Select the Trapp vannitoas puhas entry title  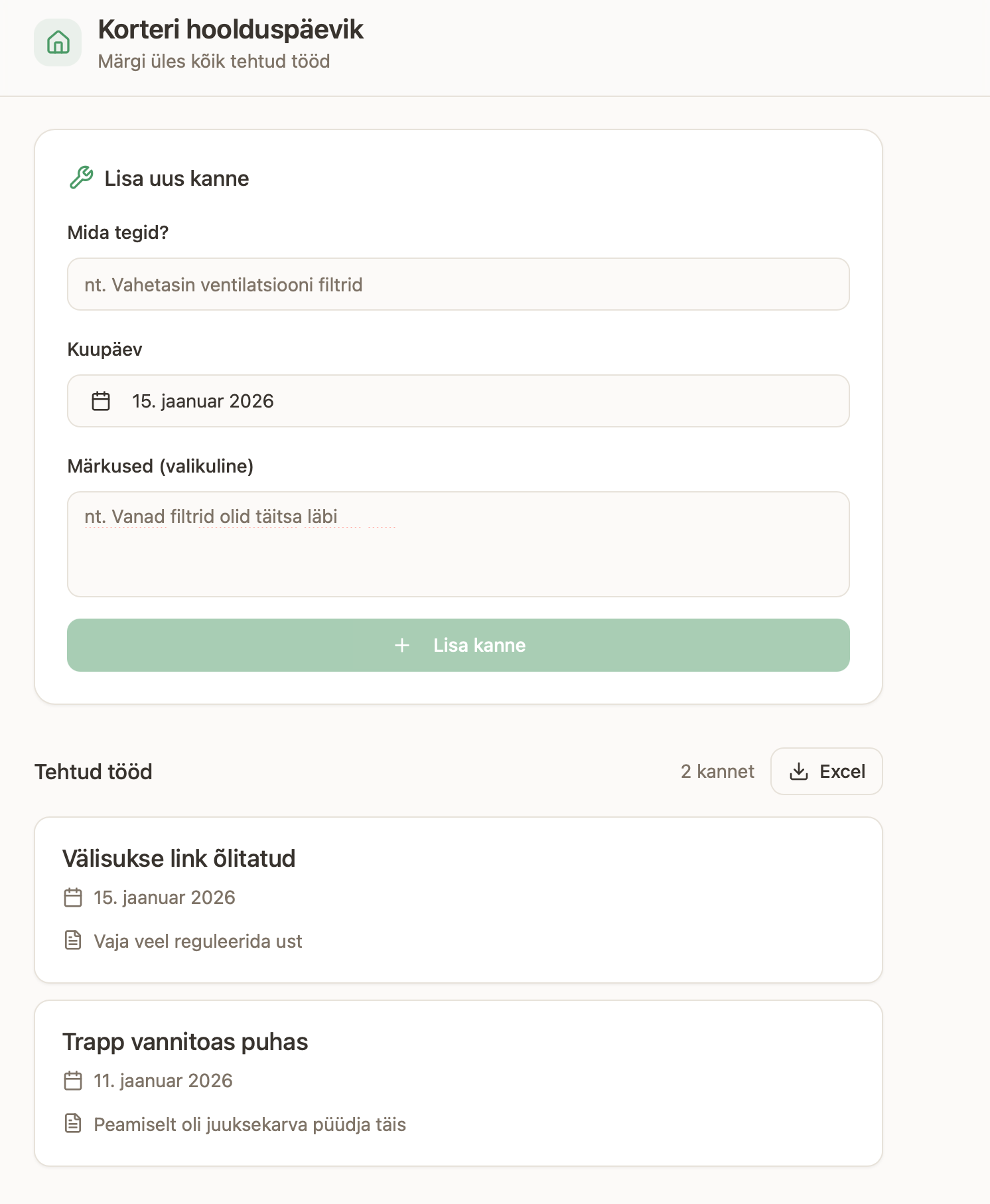pos(185,1041)
